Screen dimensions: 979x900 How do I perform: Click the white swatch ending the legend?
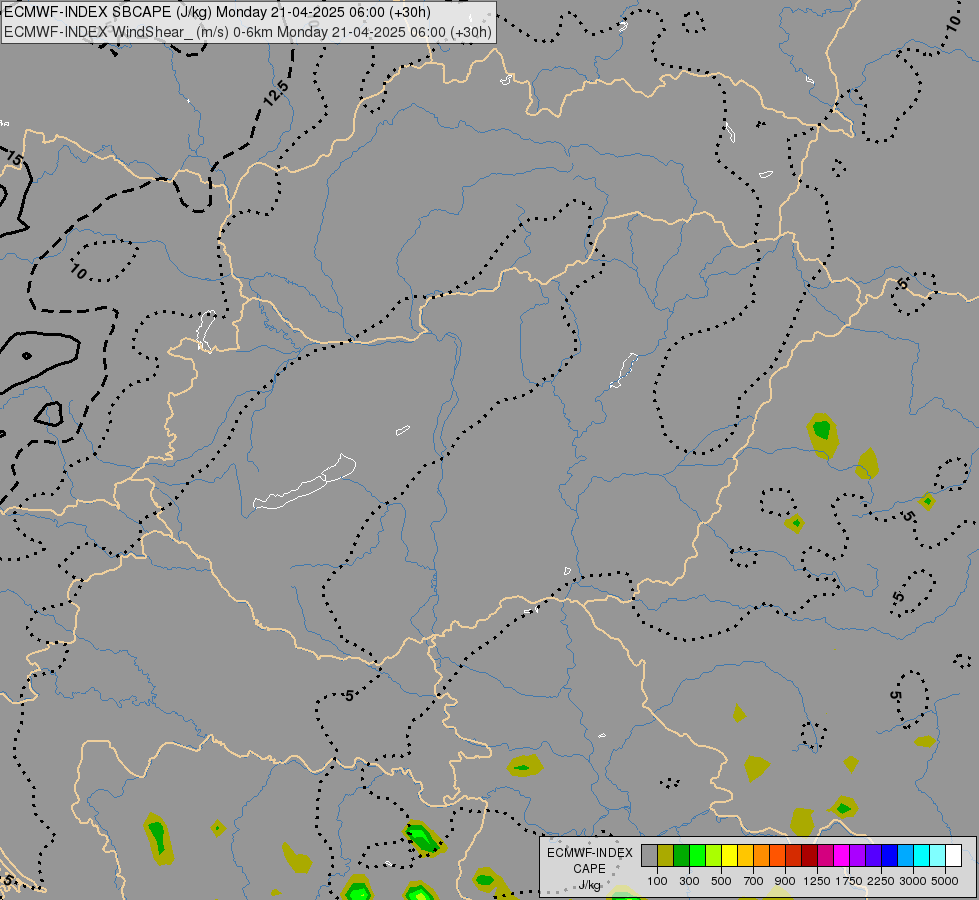coord(953,856)
